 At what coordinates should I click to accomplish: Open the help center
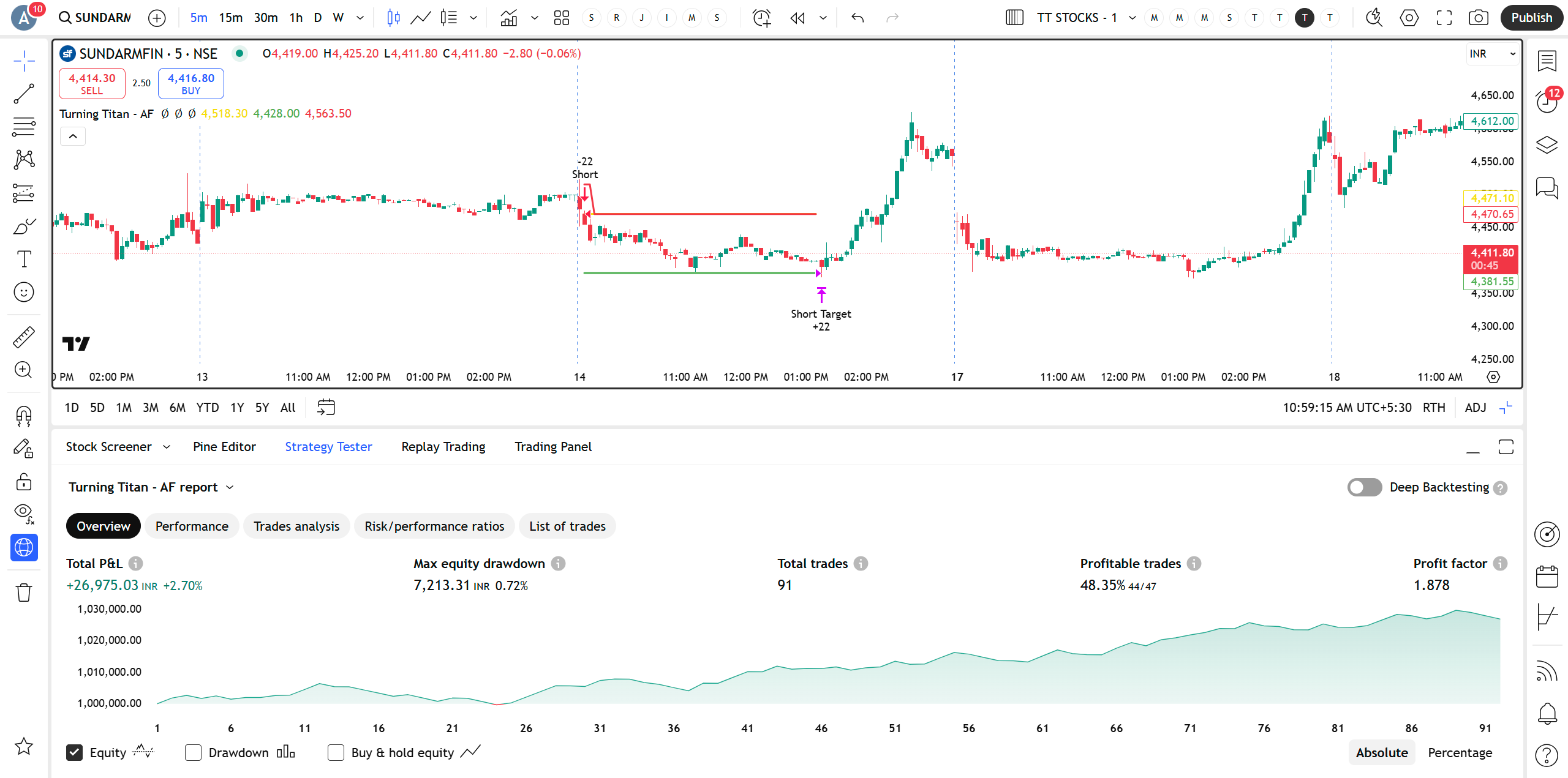point(1547,755)
